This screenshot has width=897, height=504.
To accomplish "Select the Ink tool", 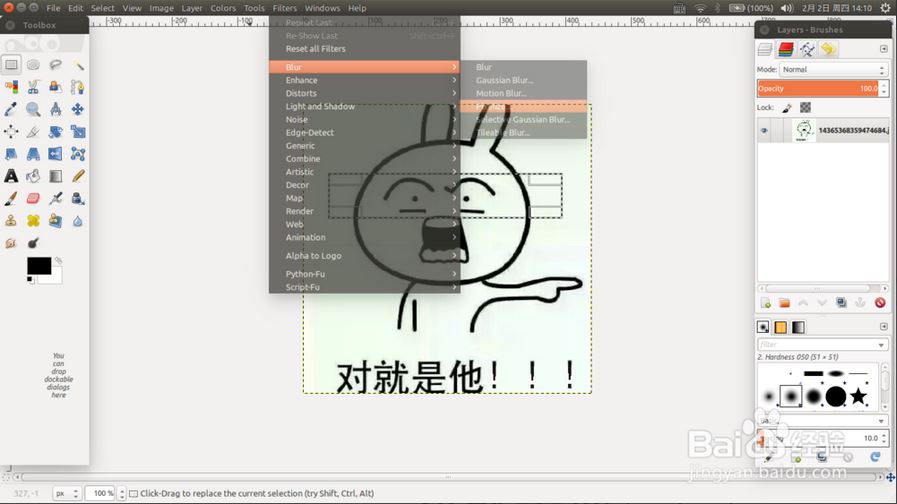I will (78, 199).
